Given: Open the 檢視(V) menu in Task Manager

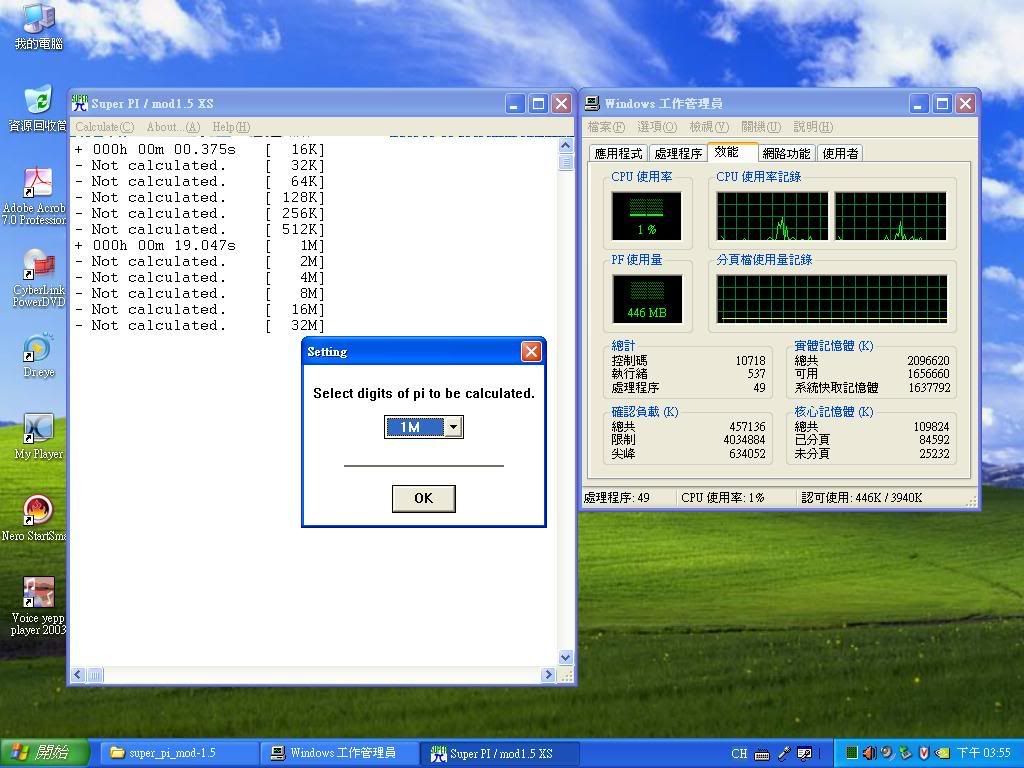Looking at the screenshot, I should 708,127.
